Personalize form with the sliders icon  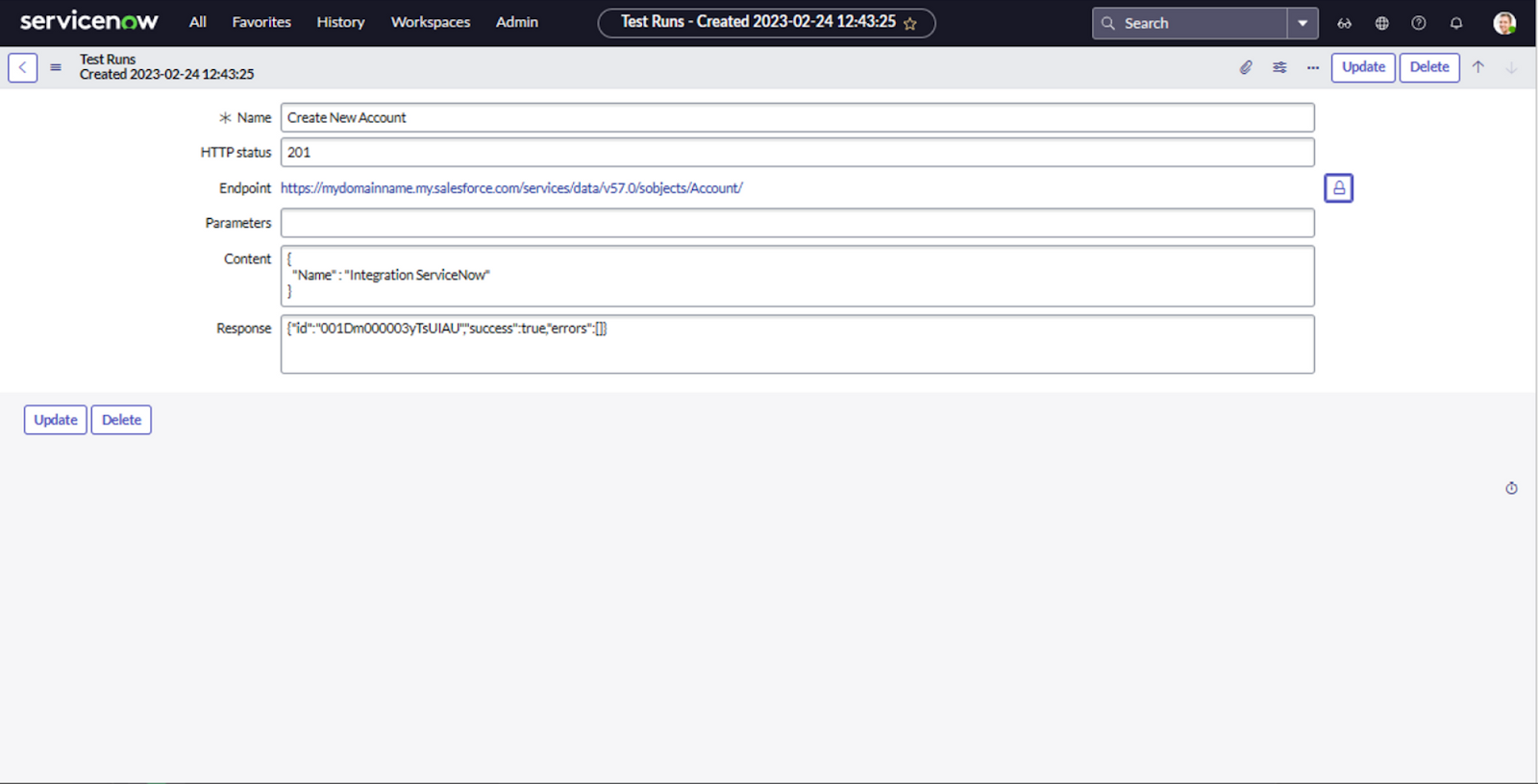pos(1279,67)
